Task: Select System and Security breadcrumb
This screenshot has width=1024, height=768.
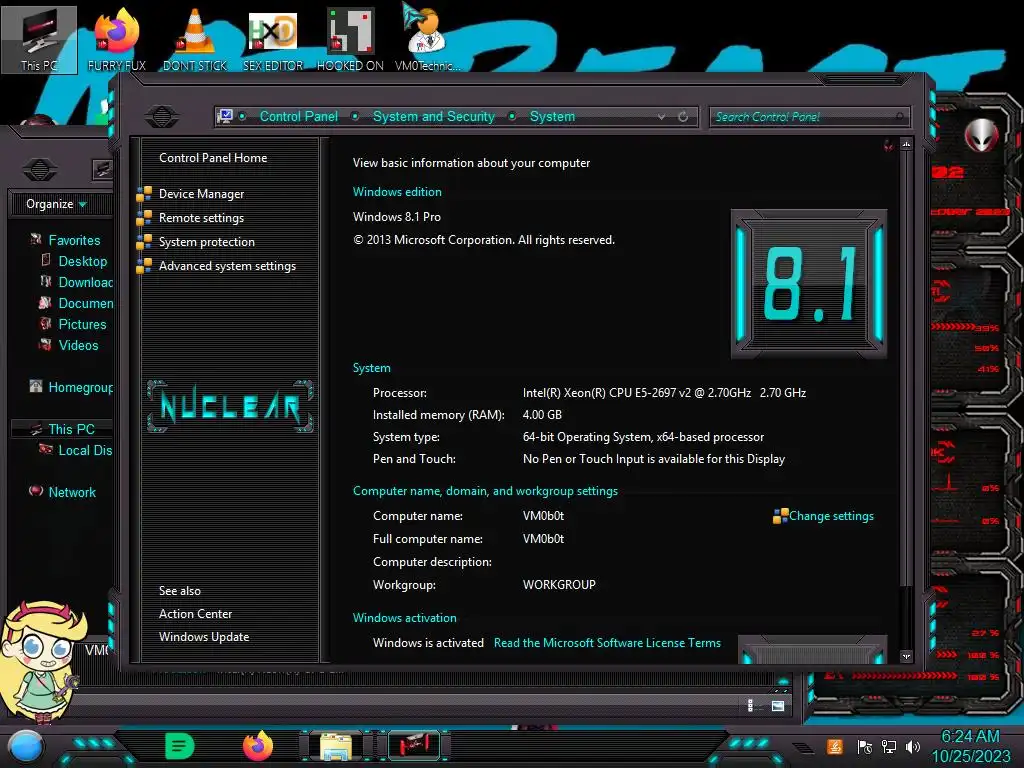Action: pos(434,116)
